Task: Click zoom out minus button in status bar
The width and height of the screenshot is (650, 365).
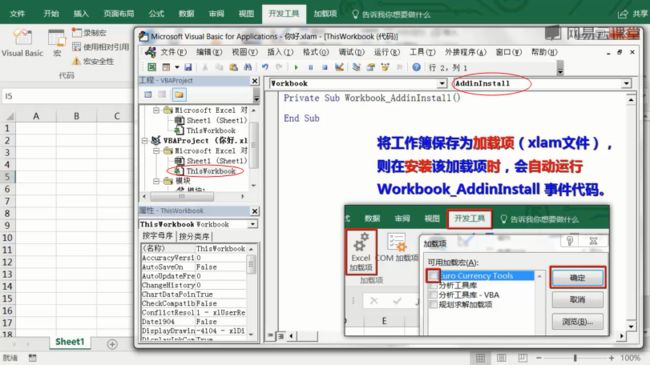Action: click(x=538, y=358)
